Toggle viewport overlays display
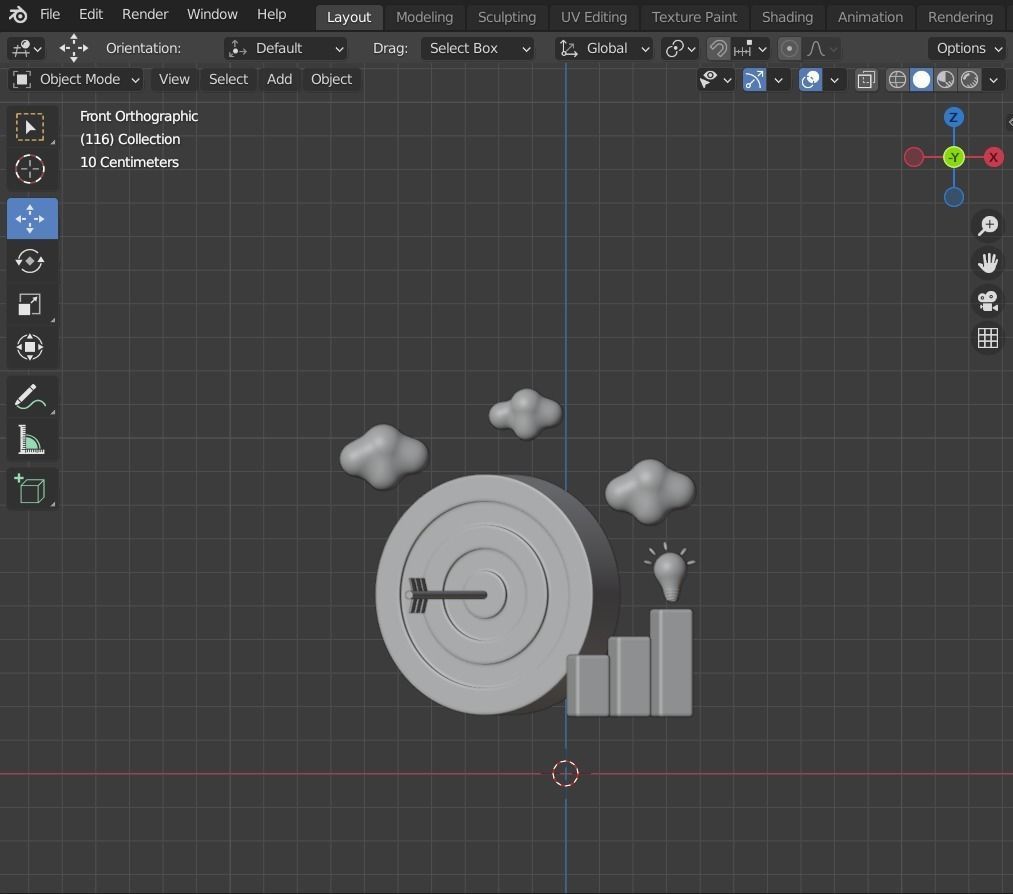 (x=810, y=80)
